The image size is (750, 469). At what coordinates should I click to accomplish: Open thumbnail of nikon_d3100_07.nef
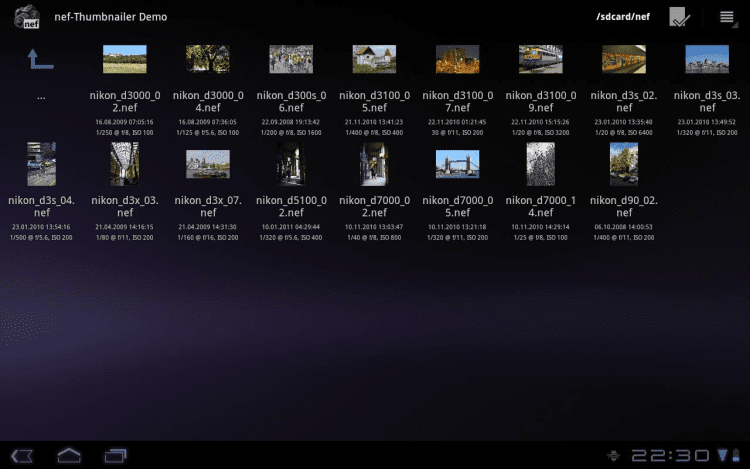[x=458, y=59]
